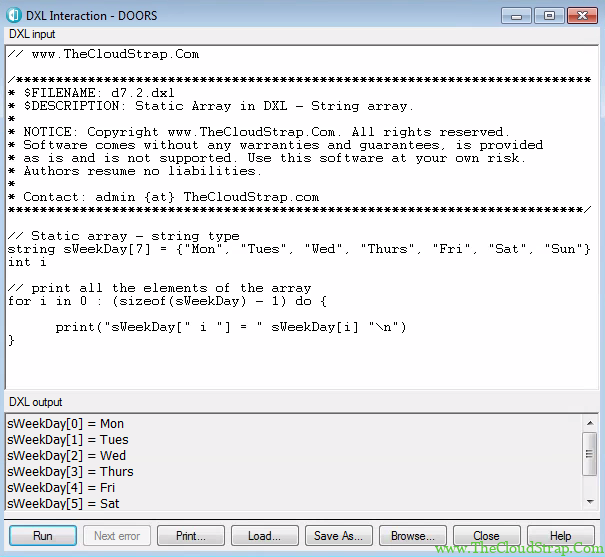The image size is (605, 557).
Task: Open the Print... dialog button
Action: point(191,536)
